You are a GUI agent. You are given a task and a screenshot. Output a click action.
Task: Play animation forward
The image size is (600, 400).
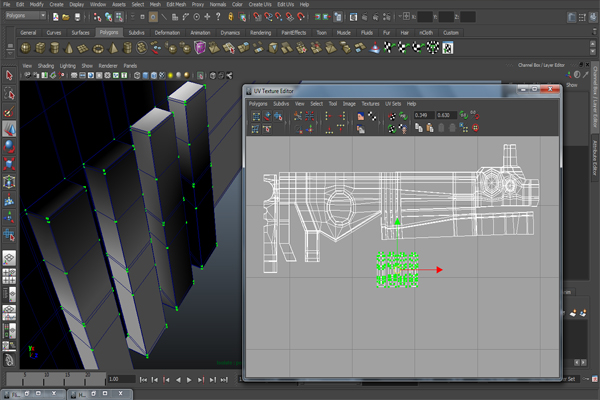click(x=189, y=380)
